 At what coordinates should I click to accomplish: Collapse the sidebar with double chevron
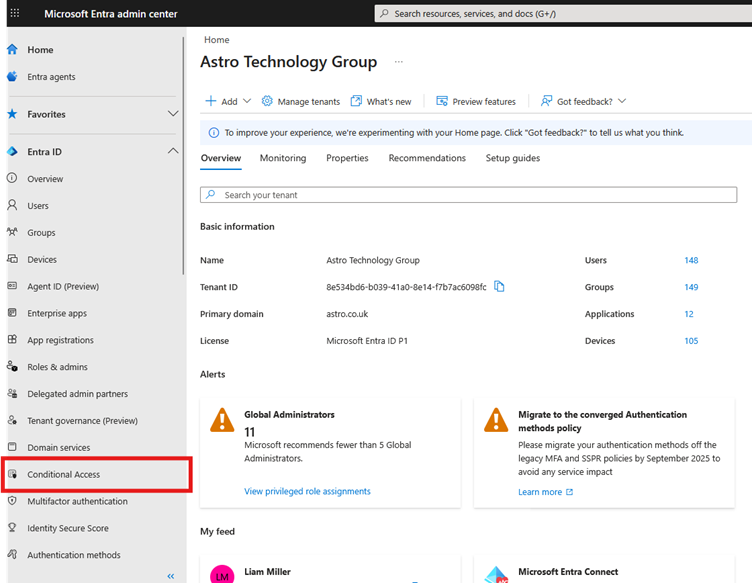(171, 576)
